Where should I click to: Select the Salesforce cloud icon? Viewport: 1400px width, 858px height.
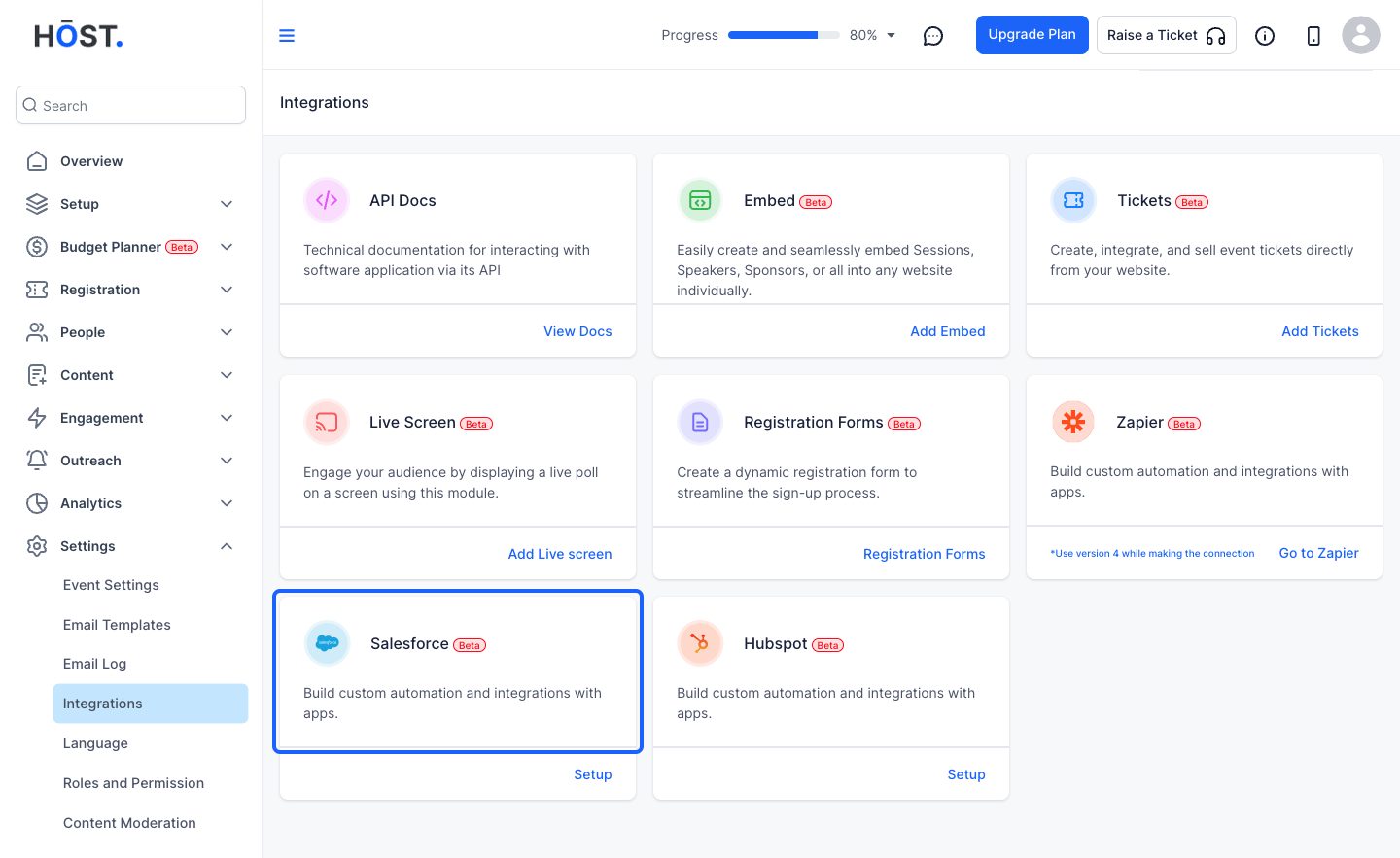327,643
